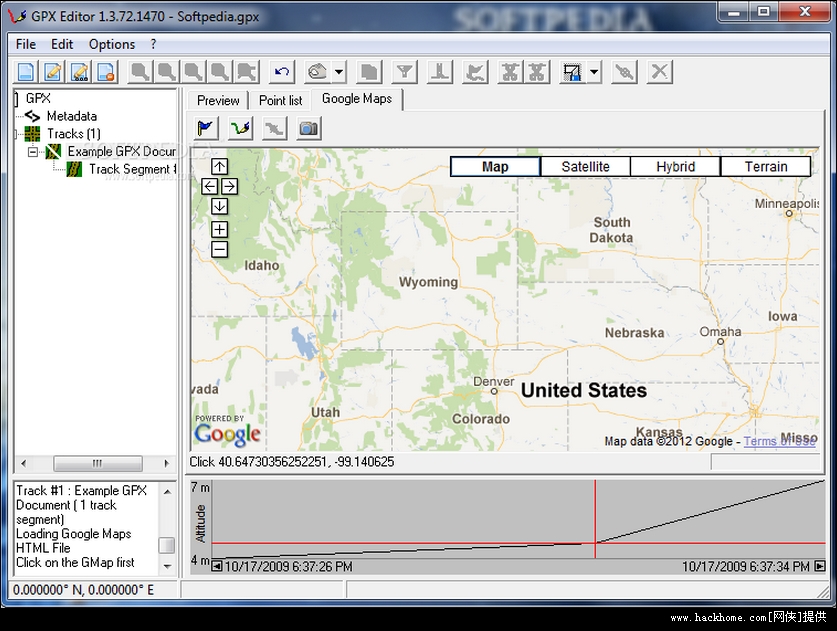Select the Example GPX Document track
Screen dimensions: 837x631
click(x=122, y=152)
